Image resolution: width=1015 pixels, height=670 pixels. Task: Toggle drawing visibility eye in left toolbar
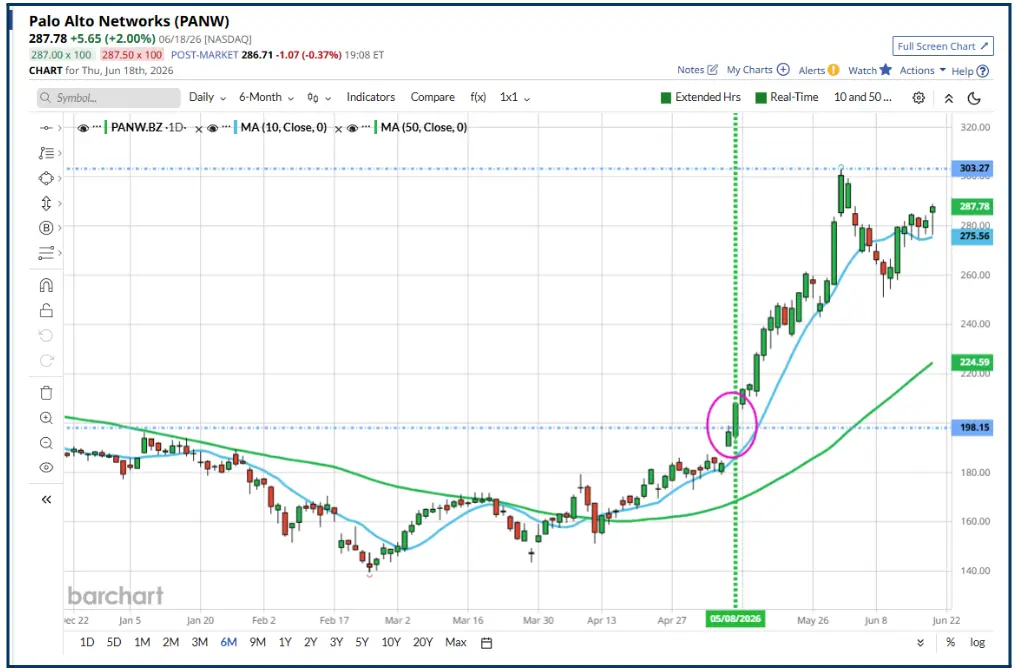coord(46,467)
